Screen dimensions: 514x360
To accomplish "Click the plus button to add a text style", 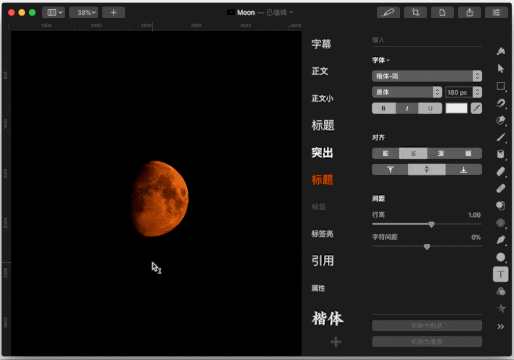I will coord(336,342).
